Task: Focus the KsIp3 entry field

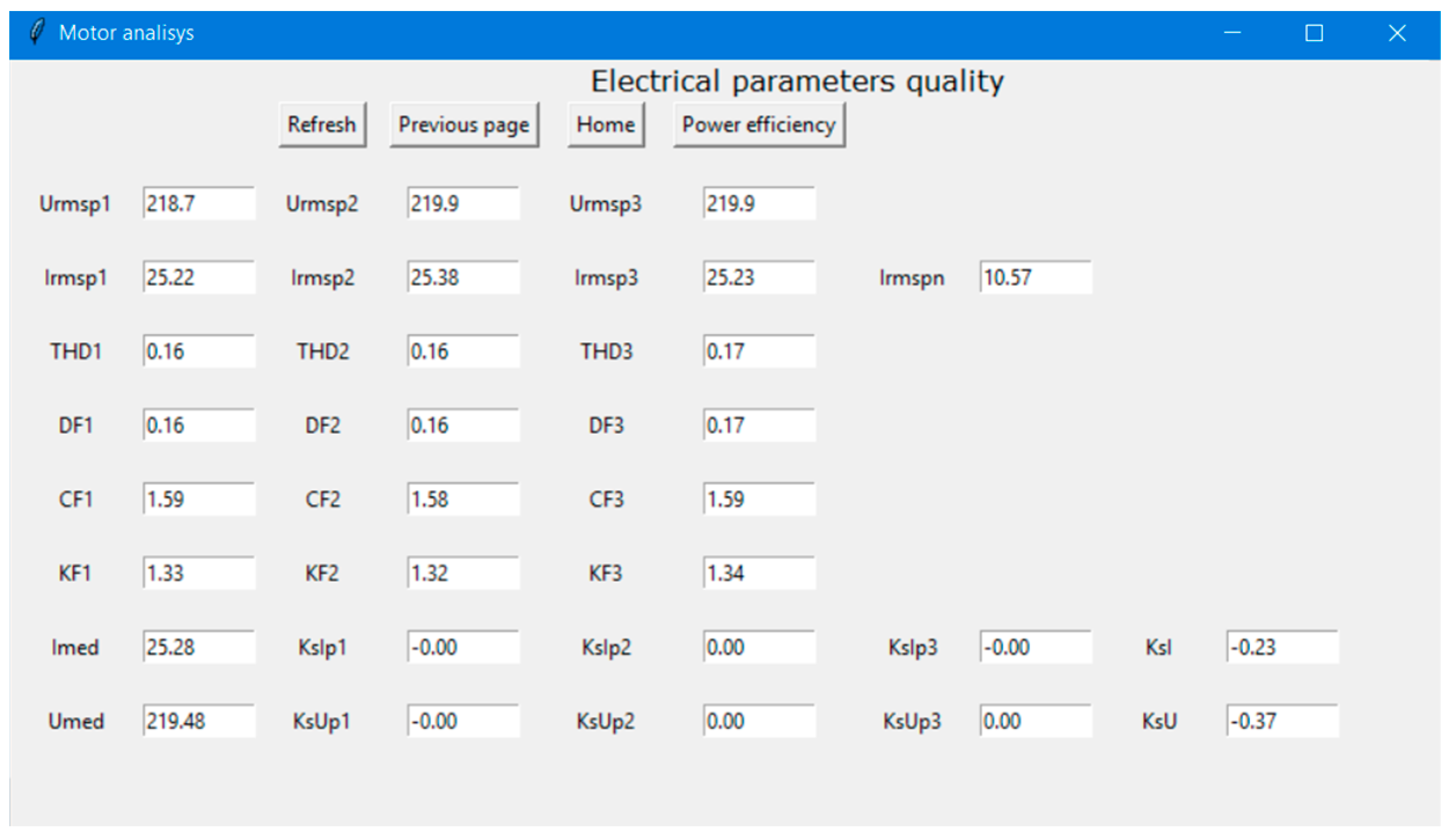Action: [x=1035, y=647]
